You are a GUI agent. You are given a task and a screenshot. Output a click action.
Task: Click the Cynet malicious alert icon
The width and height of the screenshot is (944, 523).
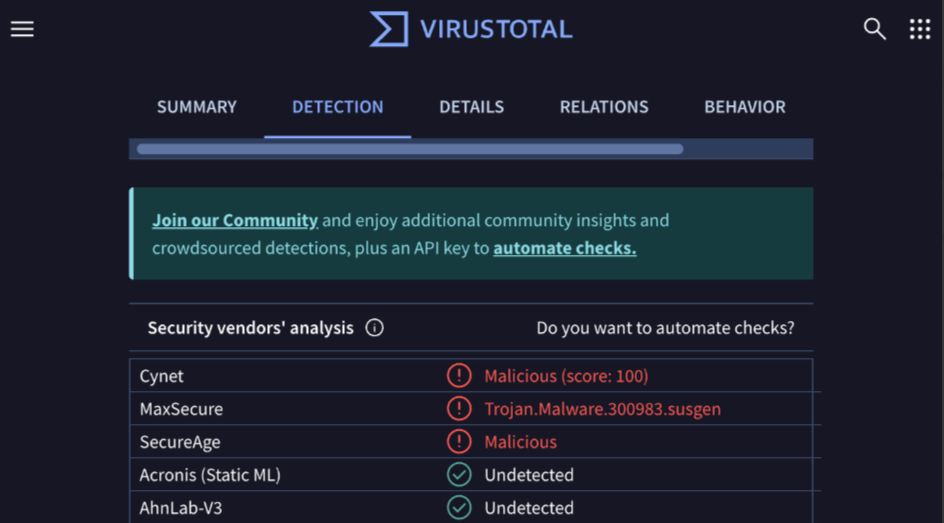coord(459,376)
